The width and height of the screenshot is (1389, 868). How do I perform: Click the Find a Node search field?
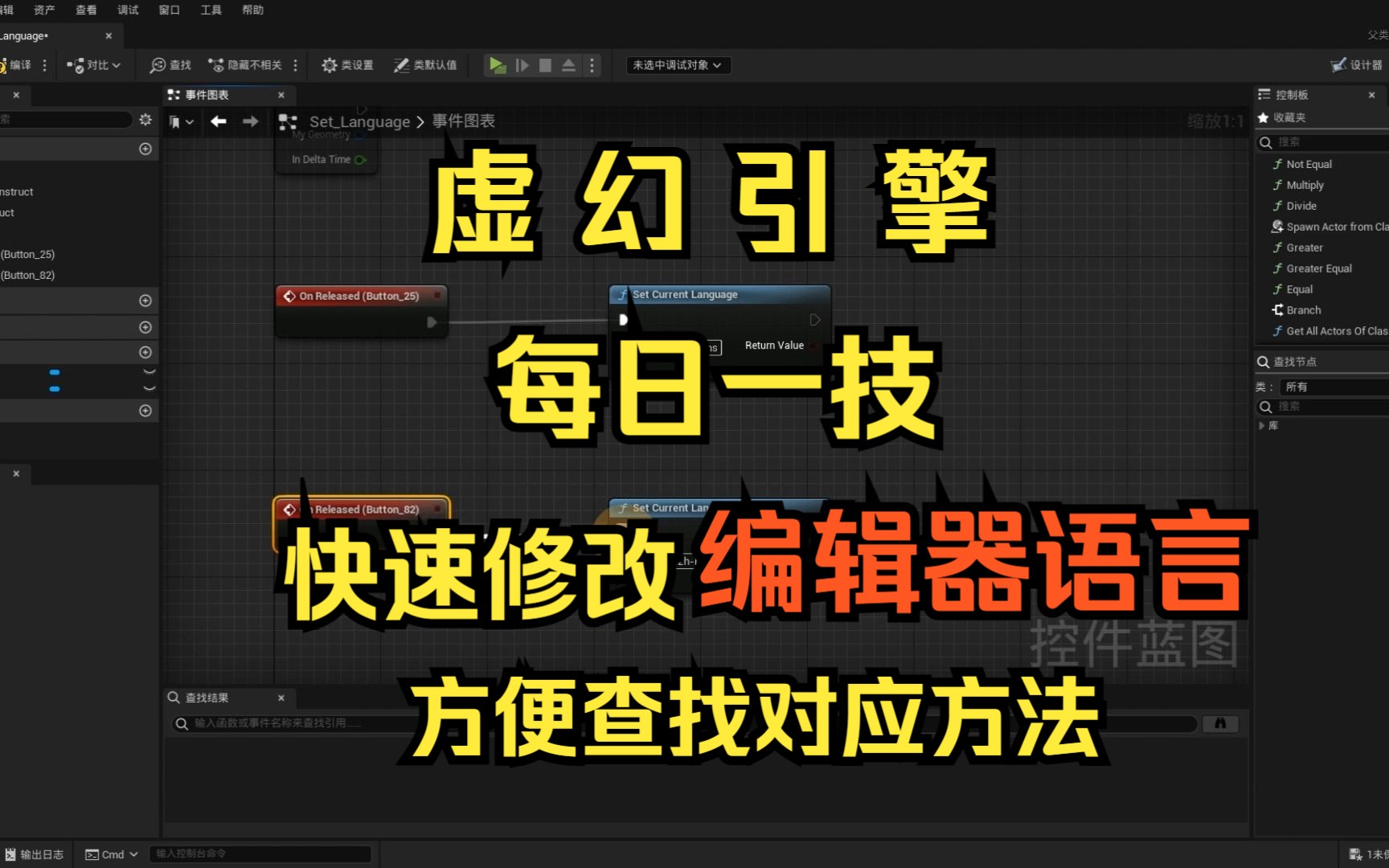coord(1324,407)
